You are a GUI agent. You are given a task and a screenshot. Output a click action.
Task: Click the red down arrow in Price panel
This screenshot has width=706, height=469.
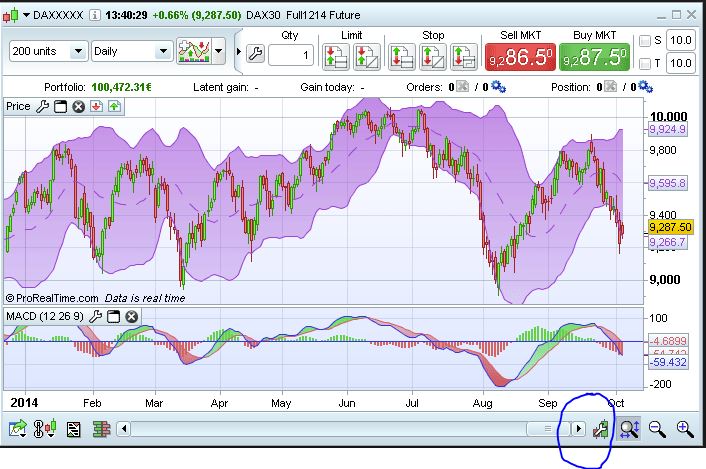tap(96, 106)
